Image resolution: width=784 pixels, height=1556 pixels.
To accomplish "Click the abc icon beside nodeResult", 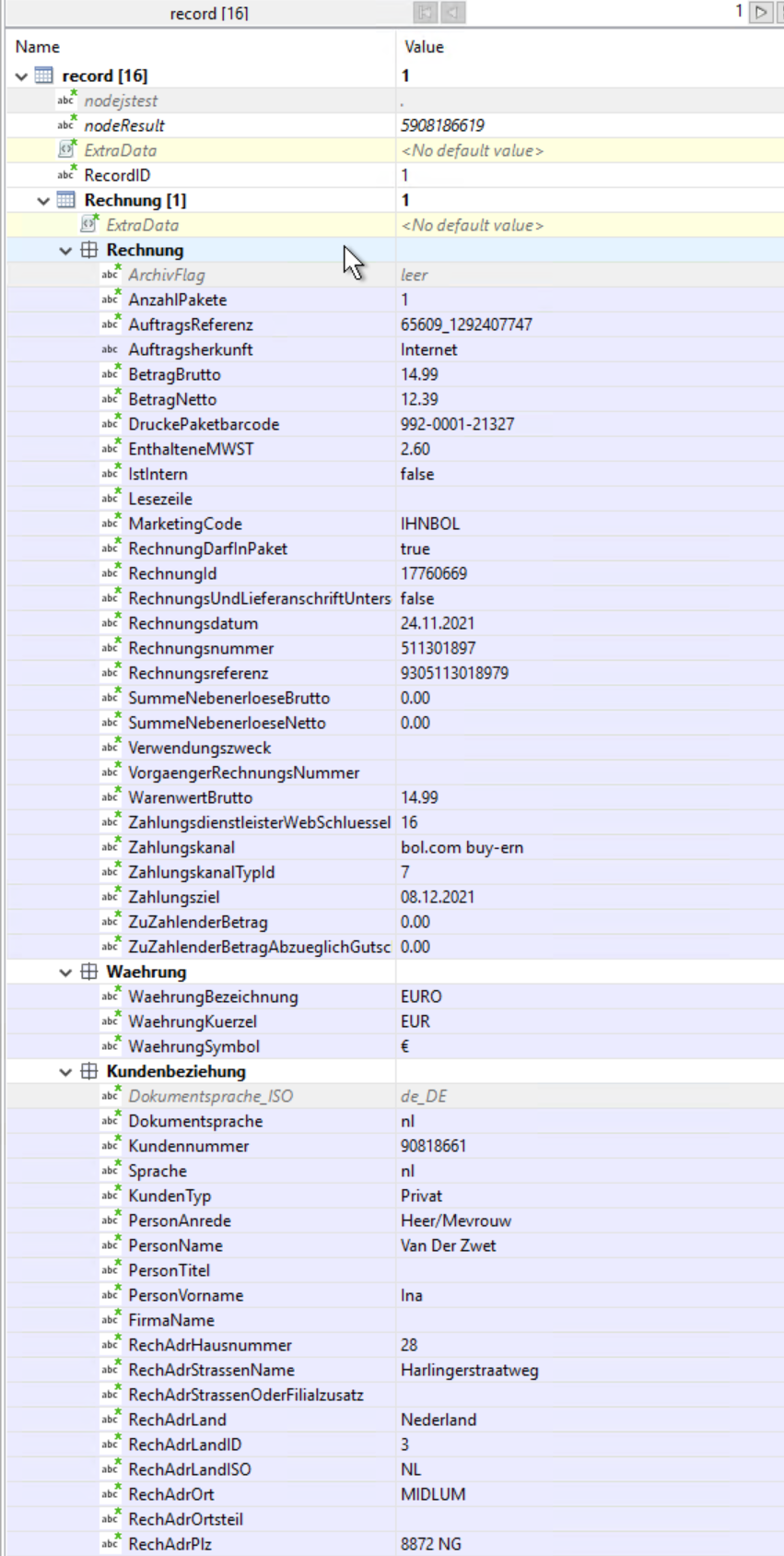I will [66, 124].
